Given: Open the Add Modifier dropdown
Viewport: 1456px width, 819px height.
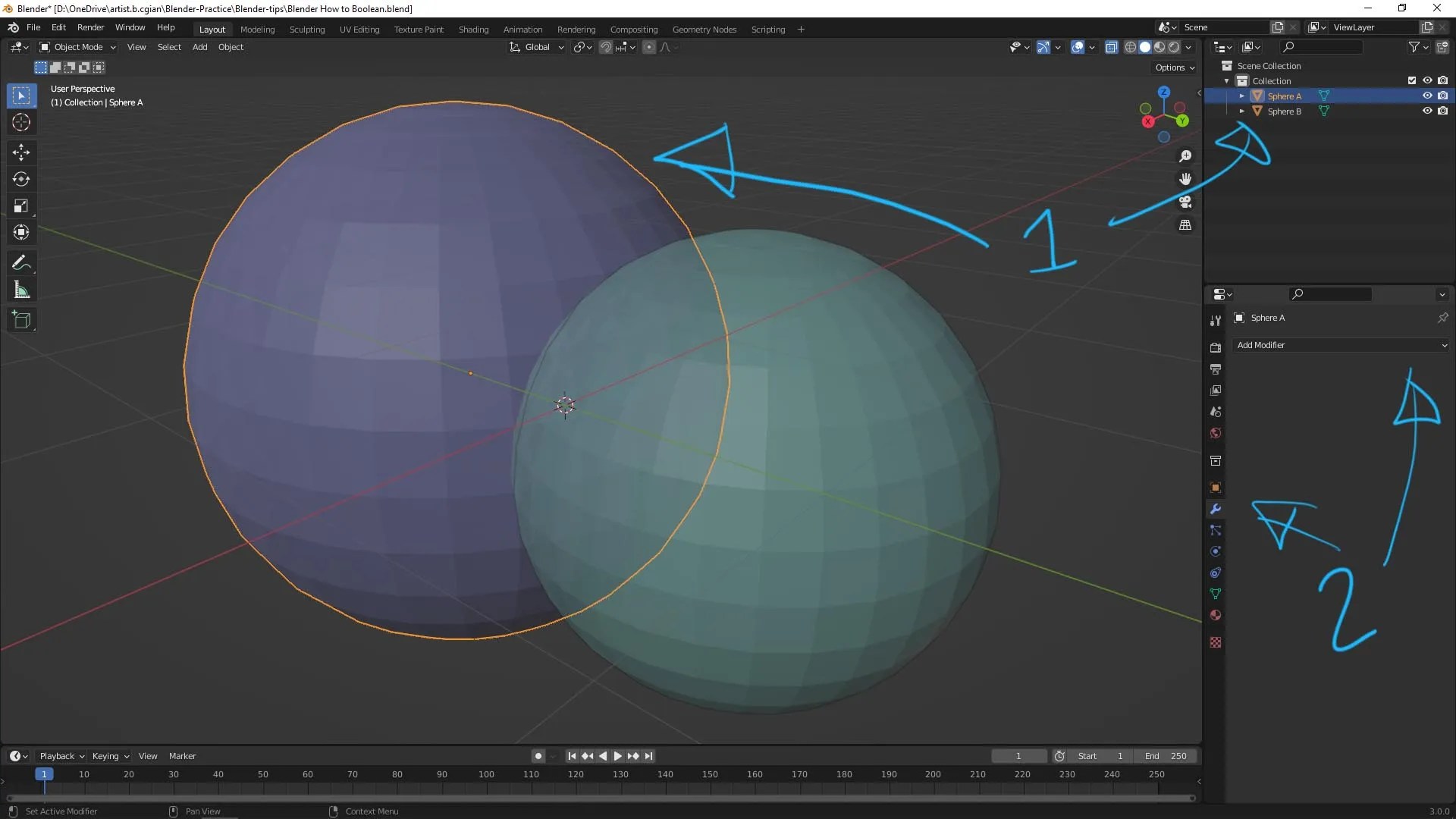Looking at the screenshot, I should (1340, 345).
